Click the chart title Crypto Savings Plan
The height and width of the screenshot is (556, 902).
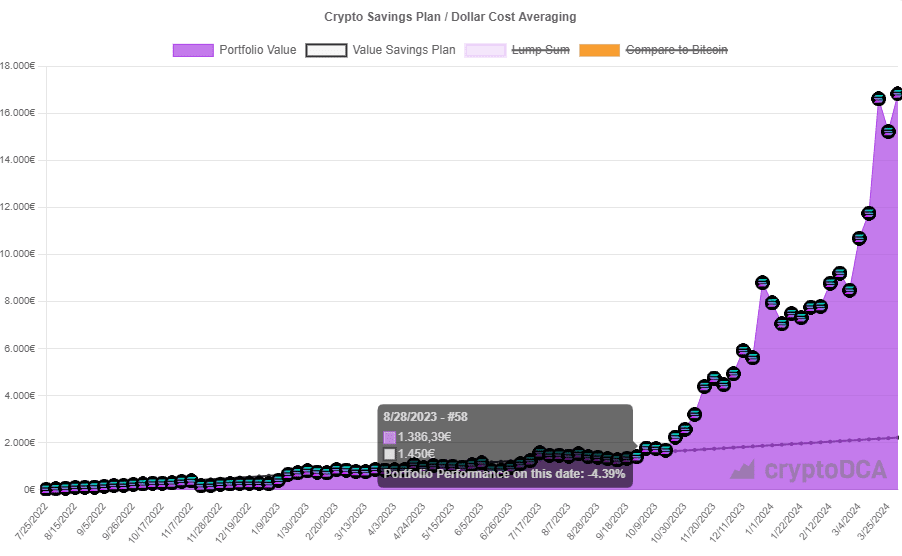point(450,17)
